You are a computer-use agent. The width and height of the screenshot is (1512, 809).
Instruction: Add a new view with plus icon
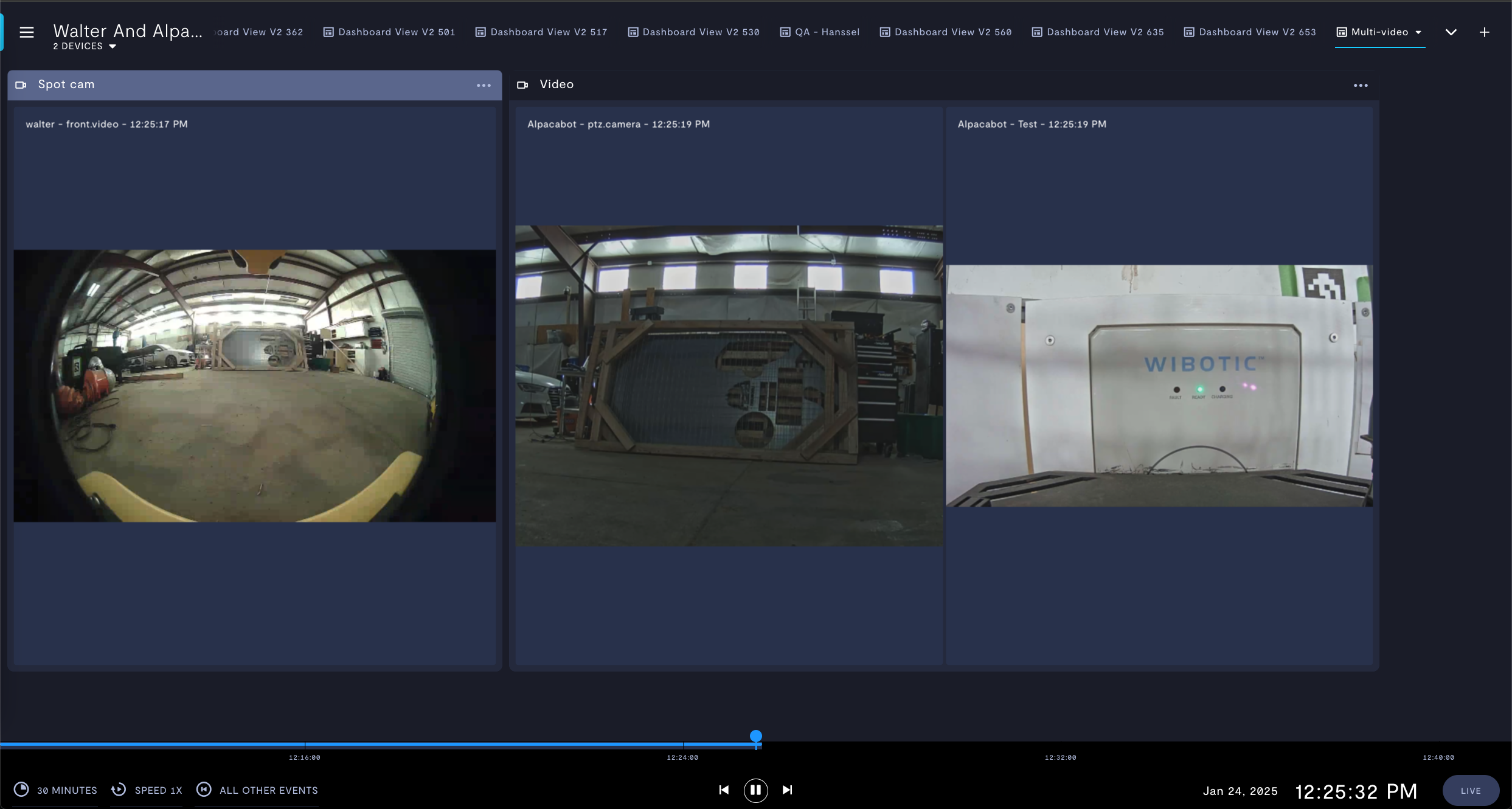pyautogui.click(x=1485, y=32)
